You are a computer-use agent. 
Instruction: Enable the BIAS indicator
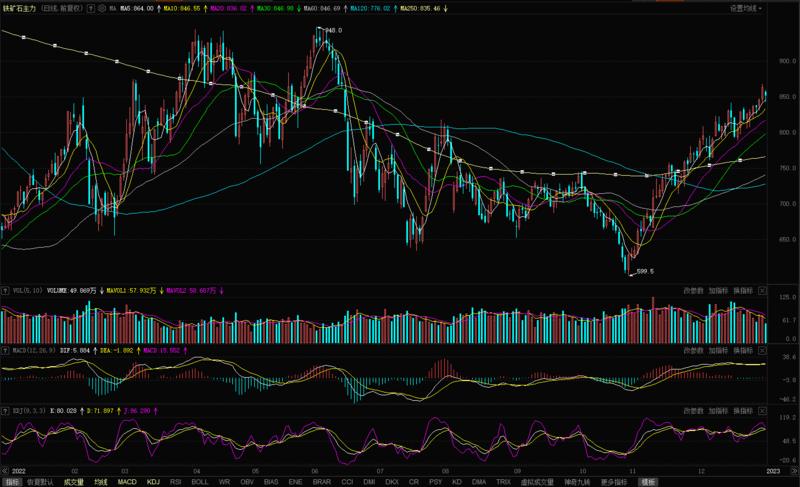pos(271,482)
